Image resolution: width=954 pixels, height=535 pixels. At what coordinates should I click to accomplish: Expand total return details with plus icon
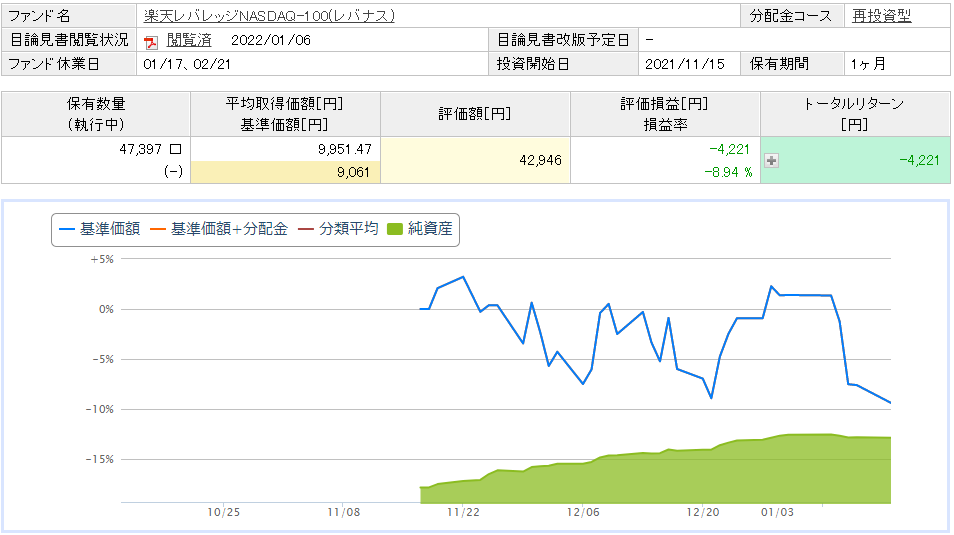(771, 161)
